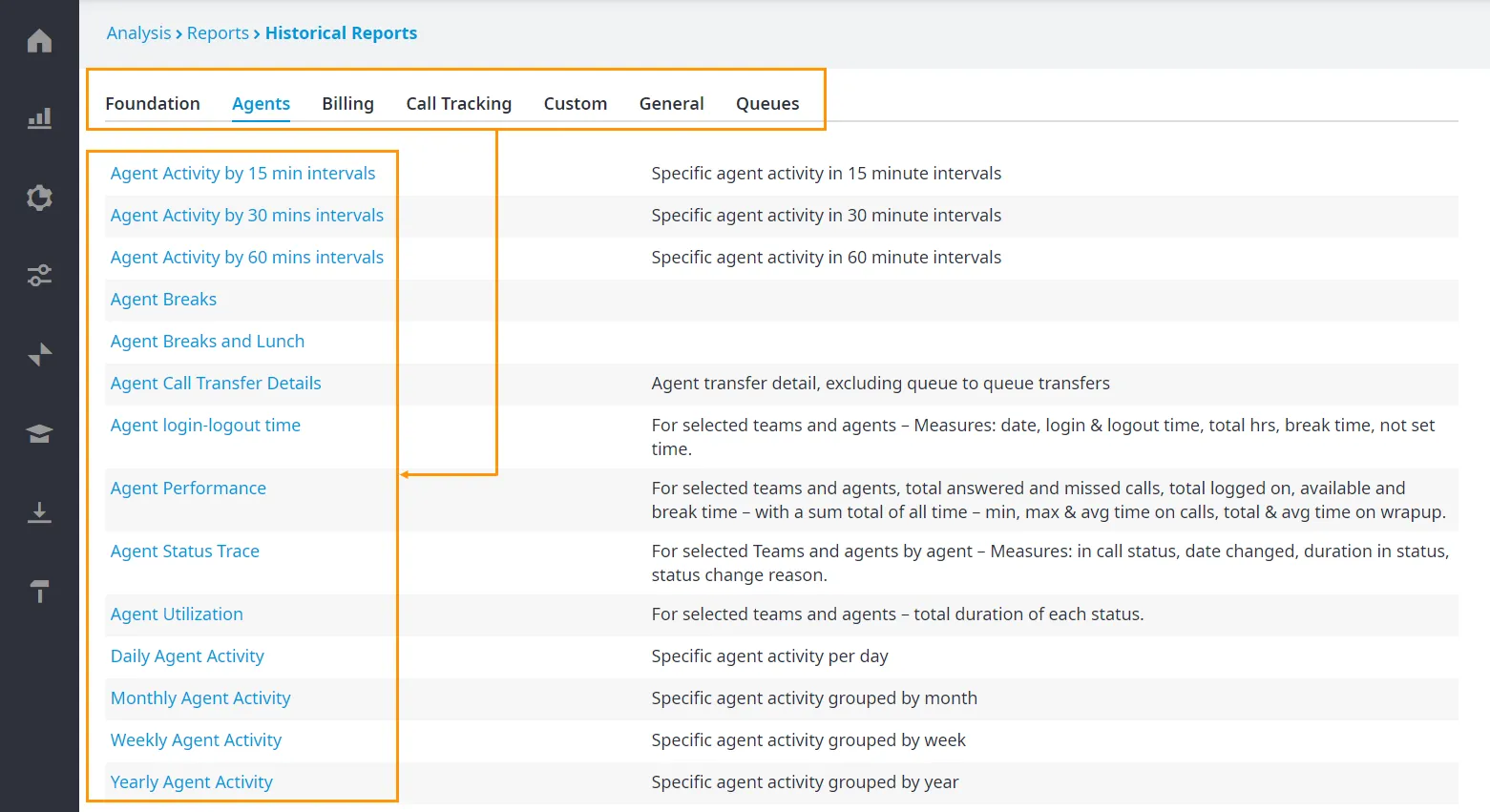
Task: Open the Billing tab
Action: tap(347, 104)
